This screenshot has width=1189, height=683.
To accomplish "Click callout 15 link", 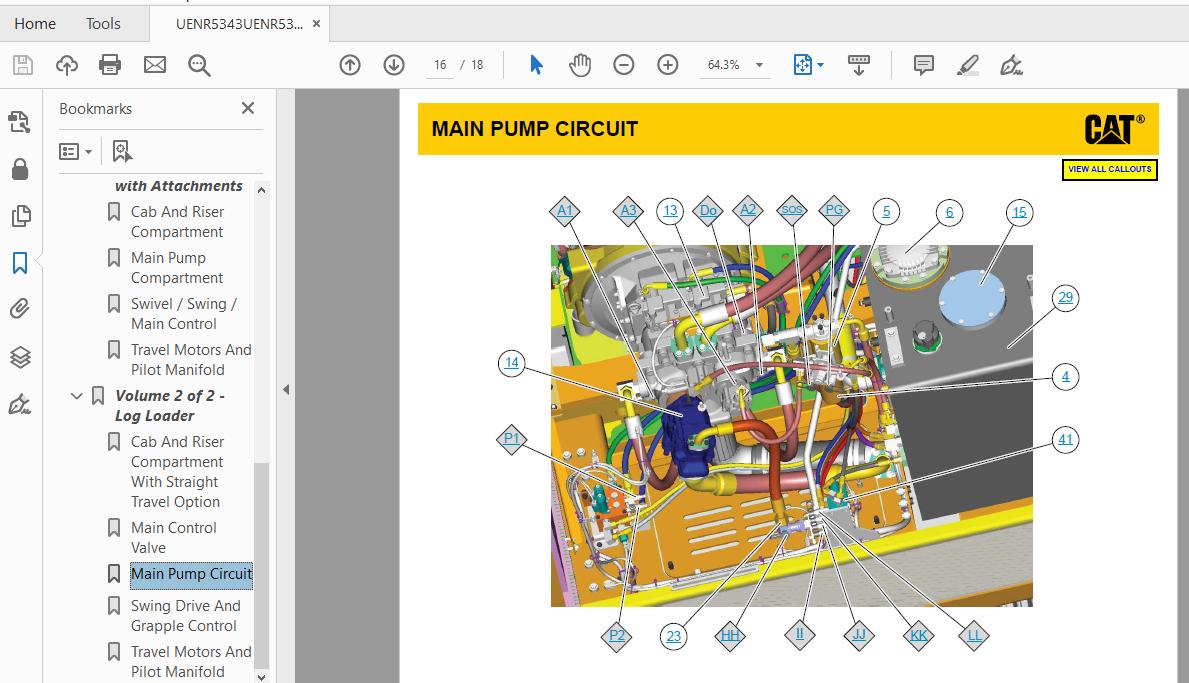I will pyautogui.click(x=1019, y=212).
